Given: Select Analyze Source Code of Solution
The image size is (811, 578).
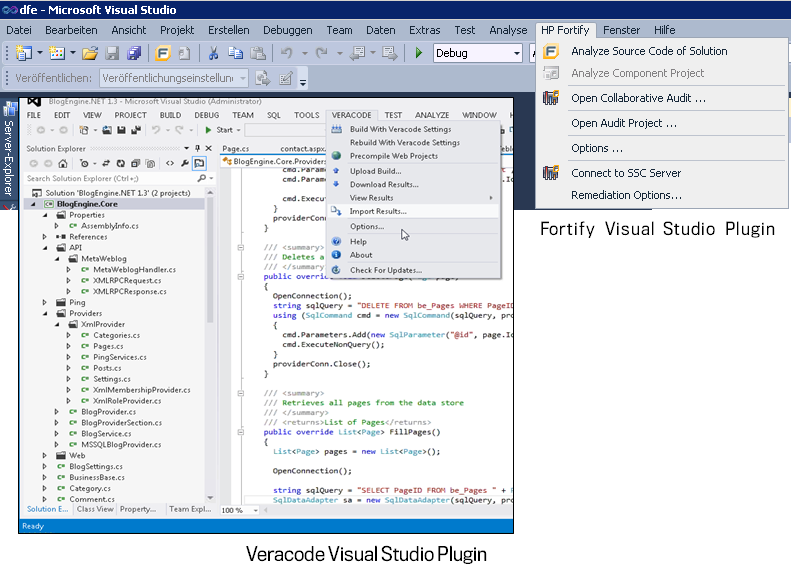Looking at the screenshot, I should pos(649,51).
